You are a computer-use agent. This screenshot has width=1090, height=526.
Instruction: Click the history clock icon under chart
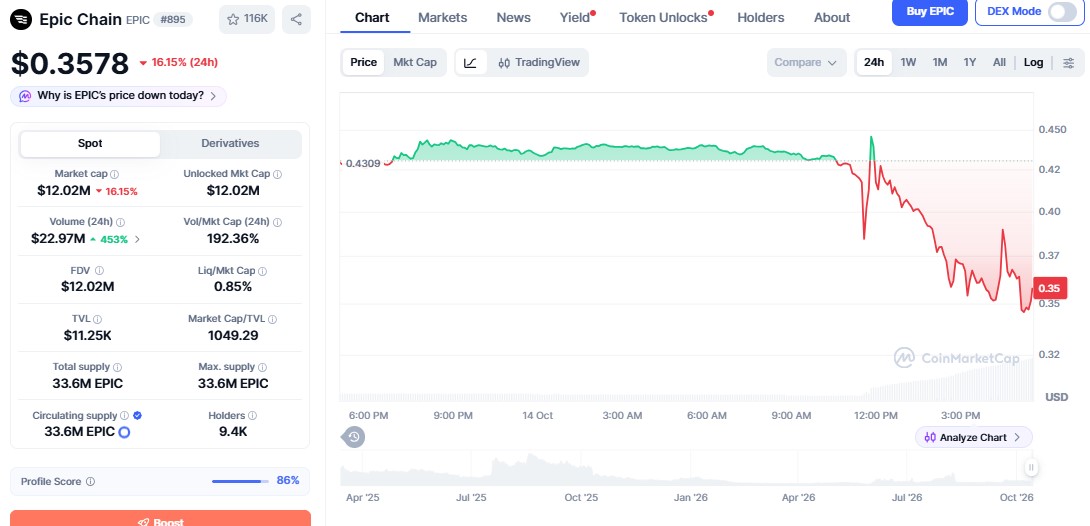353,437
